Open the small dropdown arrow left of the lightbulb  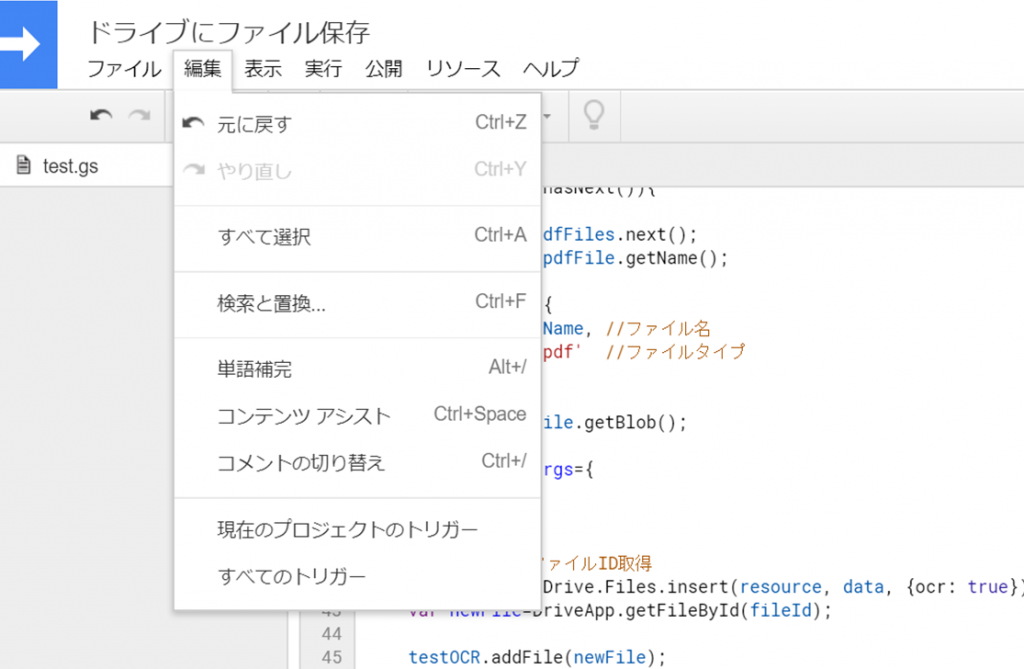point(547,116)
